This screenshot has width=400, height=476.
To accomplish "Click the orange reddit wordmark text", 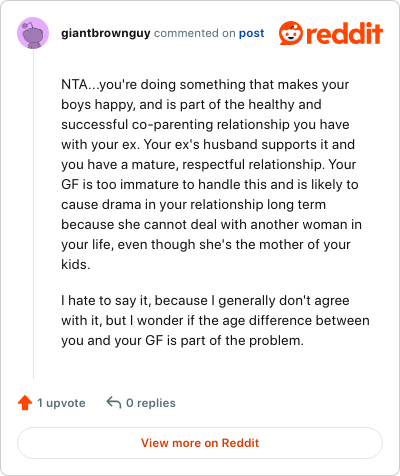I will click(344, 33).
